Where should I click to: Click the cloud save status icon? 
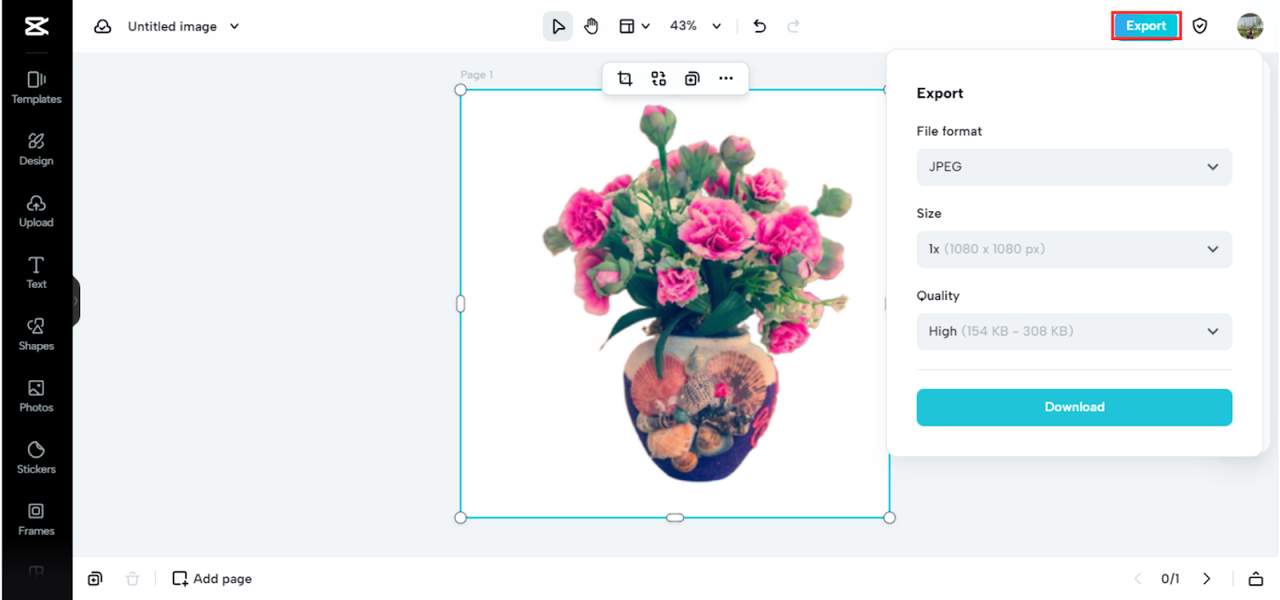pyautogui.click(x=102, y=27)
